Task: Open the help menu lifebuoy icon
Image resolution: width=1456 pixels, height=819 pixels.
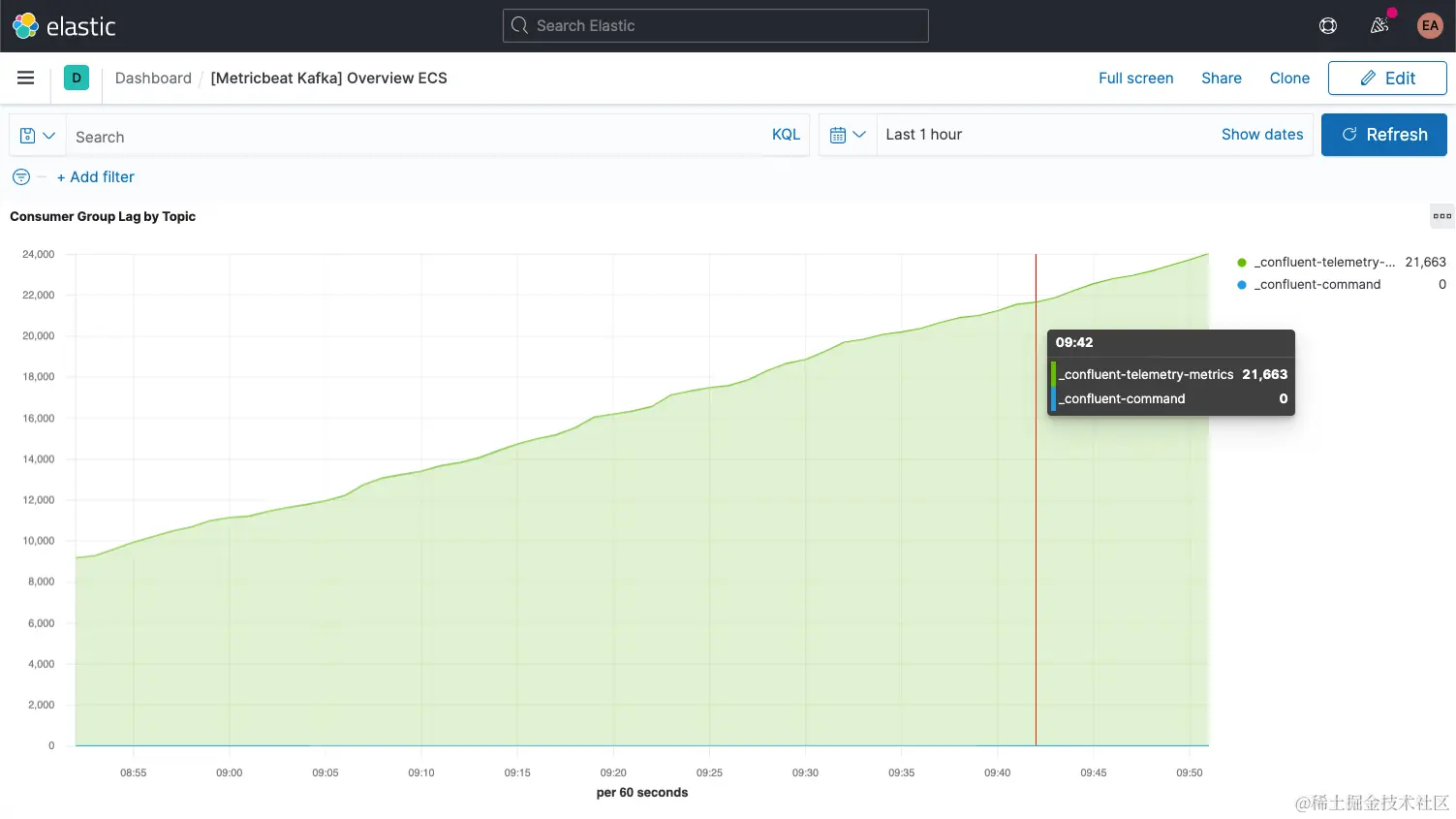Action: point(1328,26)
